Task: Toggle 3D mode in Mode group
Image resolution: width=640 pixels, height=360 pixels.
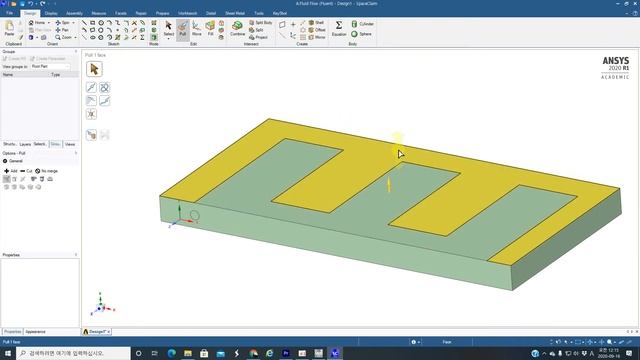Action: (x=154, y=37)
